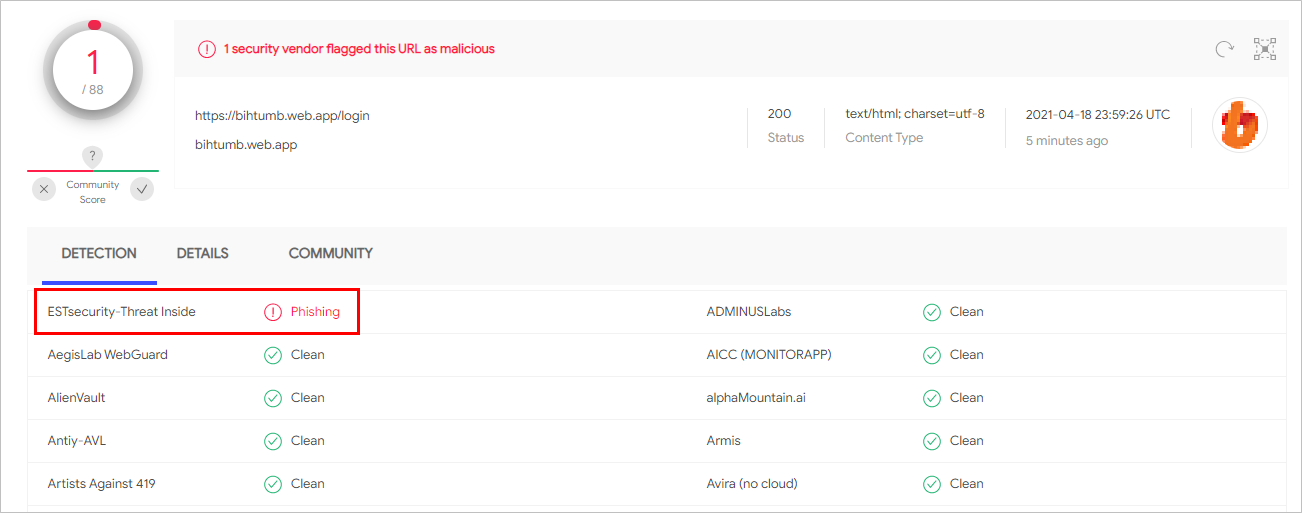Click the AlienVault vendor name

[x=77, y=398]
